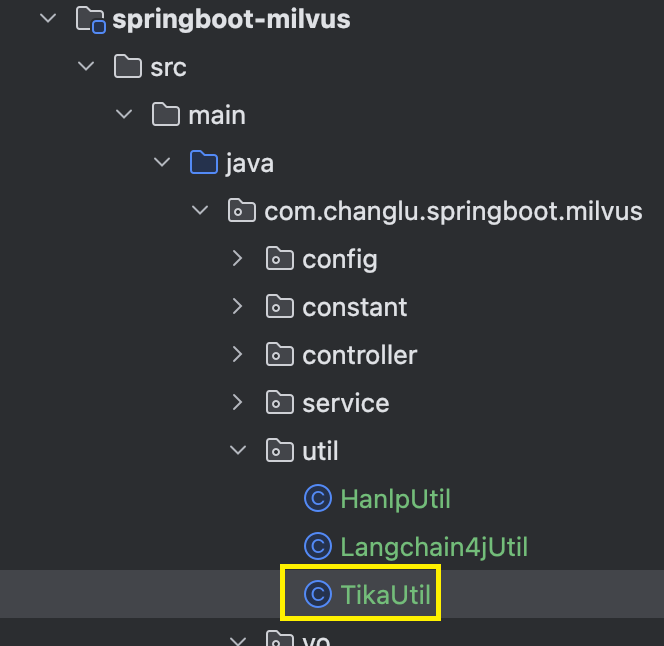The width and height of the screenshot is (664, 646).
Task: Expand the service package arrow
Action: coord(237,402)
